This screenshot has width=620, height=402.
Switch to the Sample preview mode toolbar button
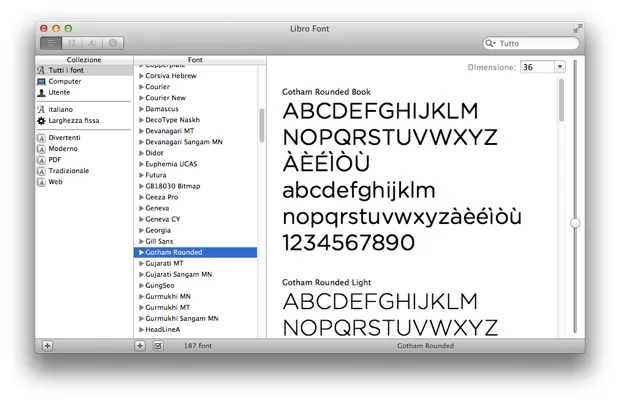(x=51, y=43)
